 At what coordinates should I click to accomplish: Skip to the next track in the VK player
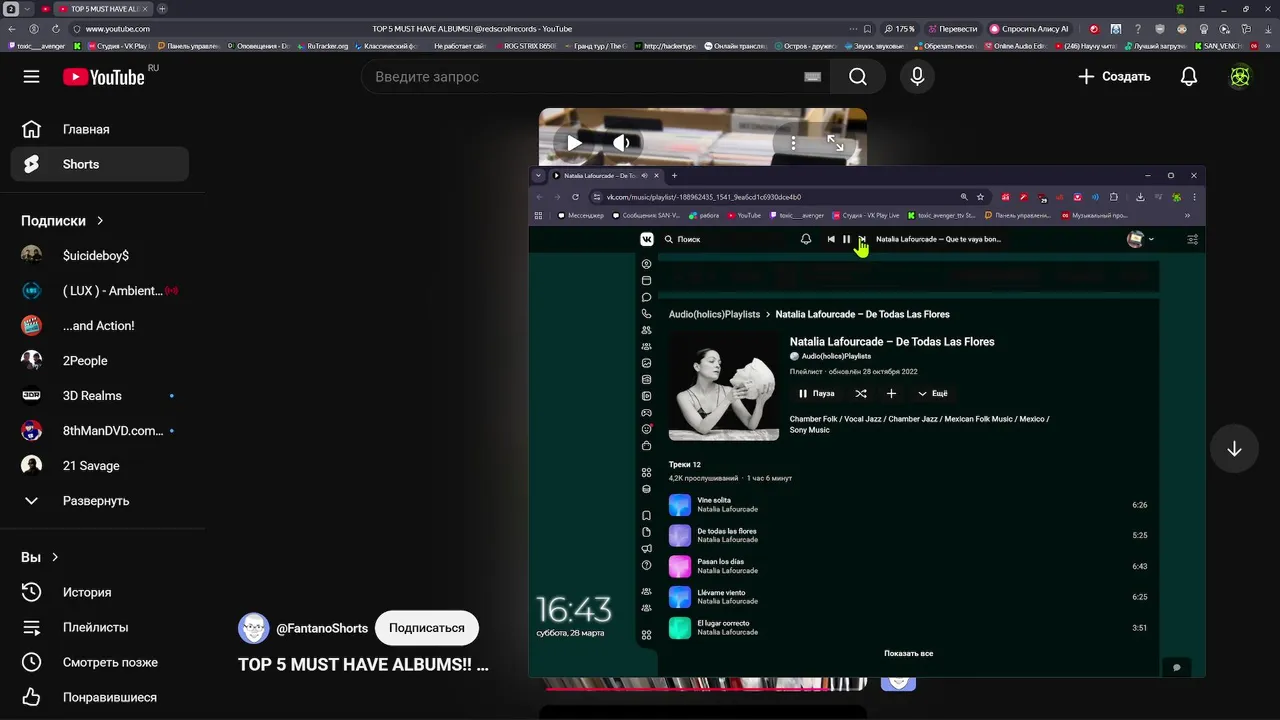861,239
